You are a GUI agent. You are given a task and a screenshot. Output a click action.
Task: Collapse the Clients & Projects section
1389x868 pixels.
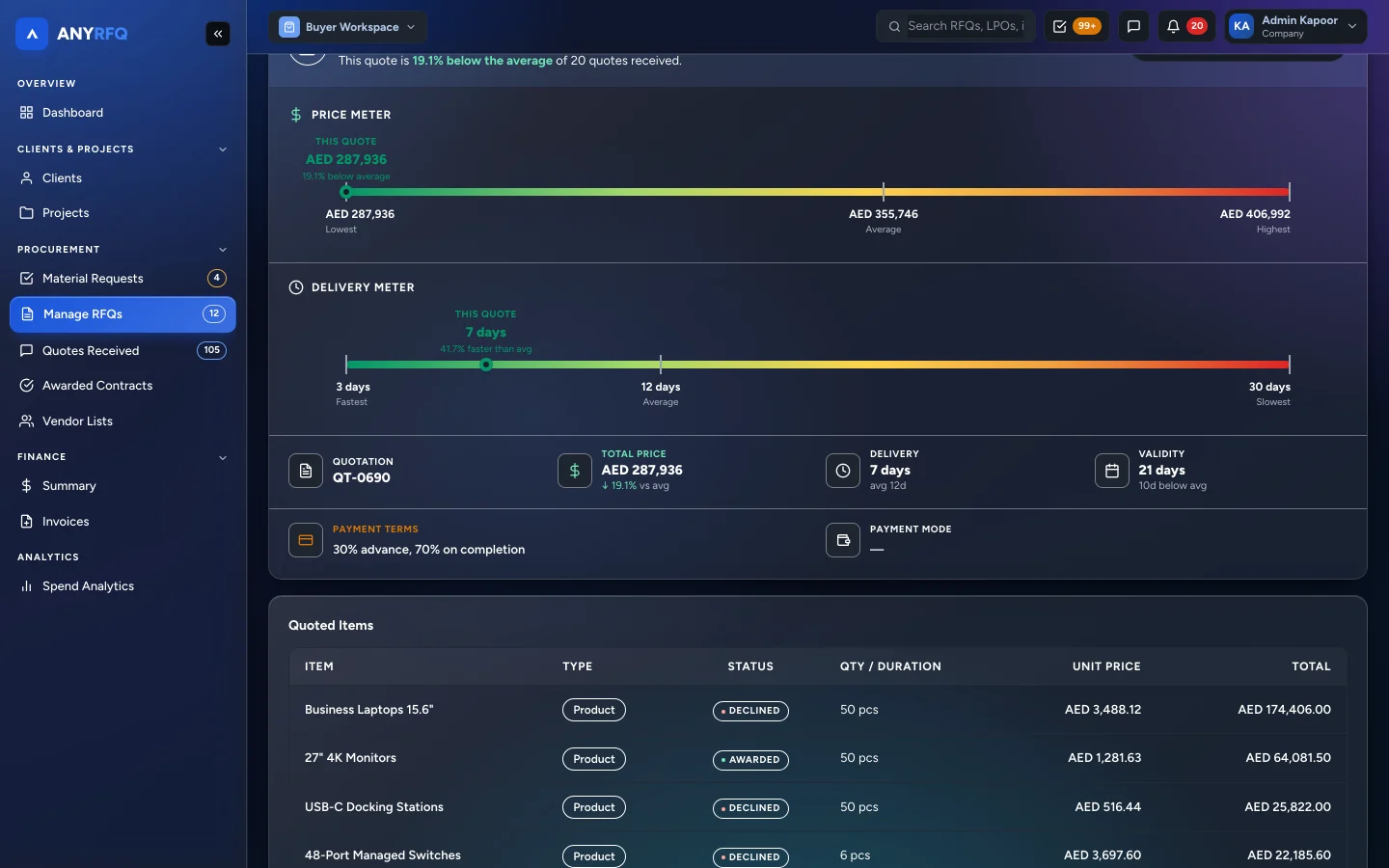tap(223, 149)
